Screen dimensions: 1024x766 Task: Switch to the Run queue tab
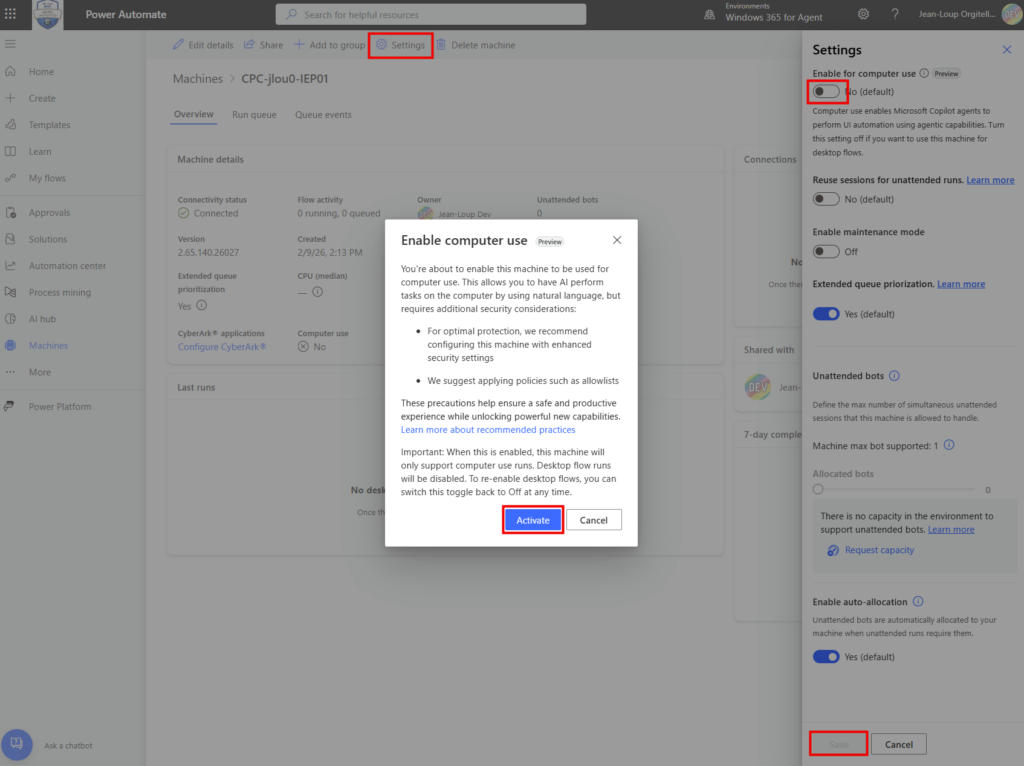click(254, 115)
